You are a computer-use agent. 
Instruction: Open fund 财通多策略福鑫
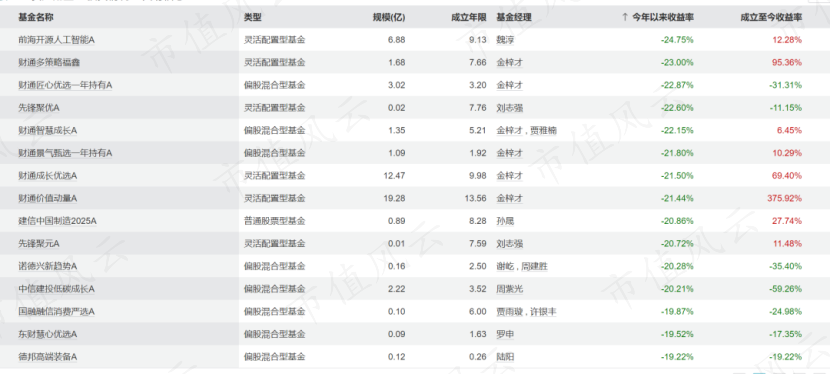tap(49, 62)
